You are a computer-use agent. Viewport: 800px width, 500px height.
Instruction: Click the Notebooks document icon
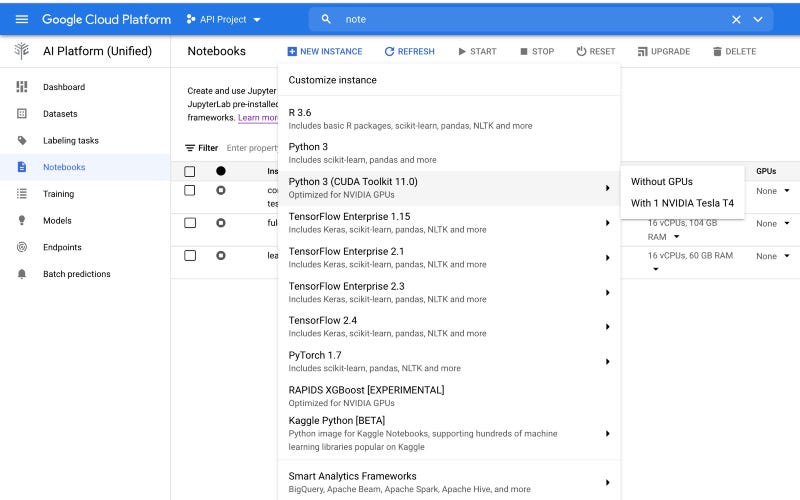[x=21, y=167]
